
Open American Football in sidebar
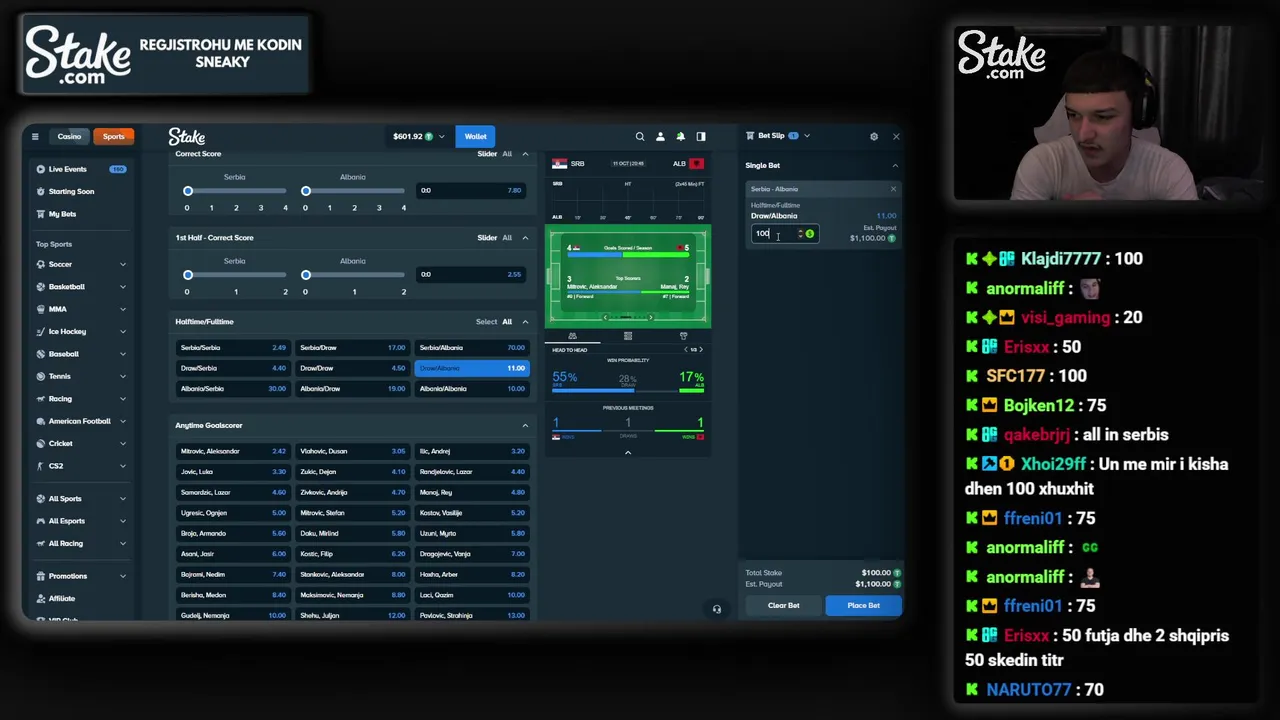pyautogui.click(x=81, y=421)
